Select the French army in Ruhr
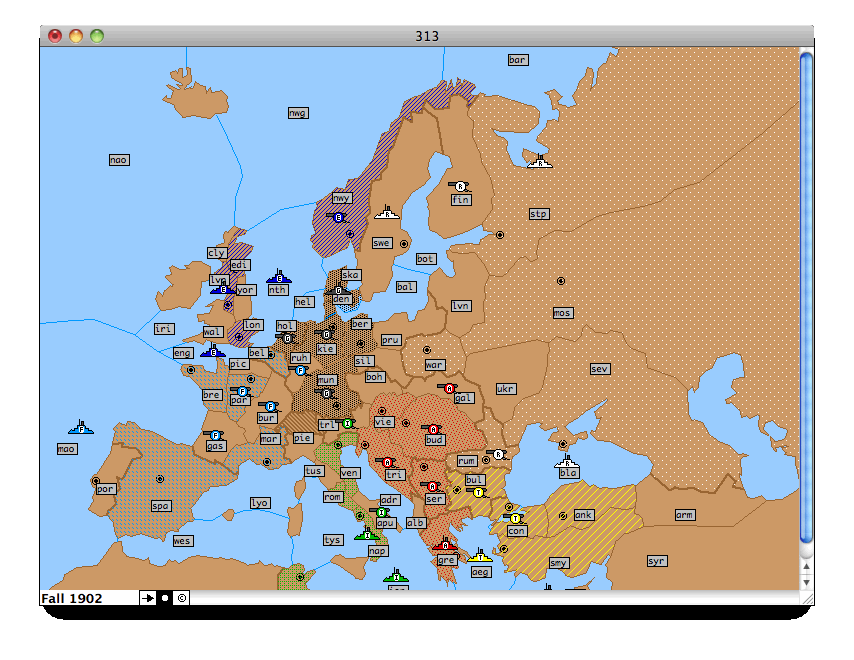The height and width of the screenshot is (660, 854). click(300, 370)
